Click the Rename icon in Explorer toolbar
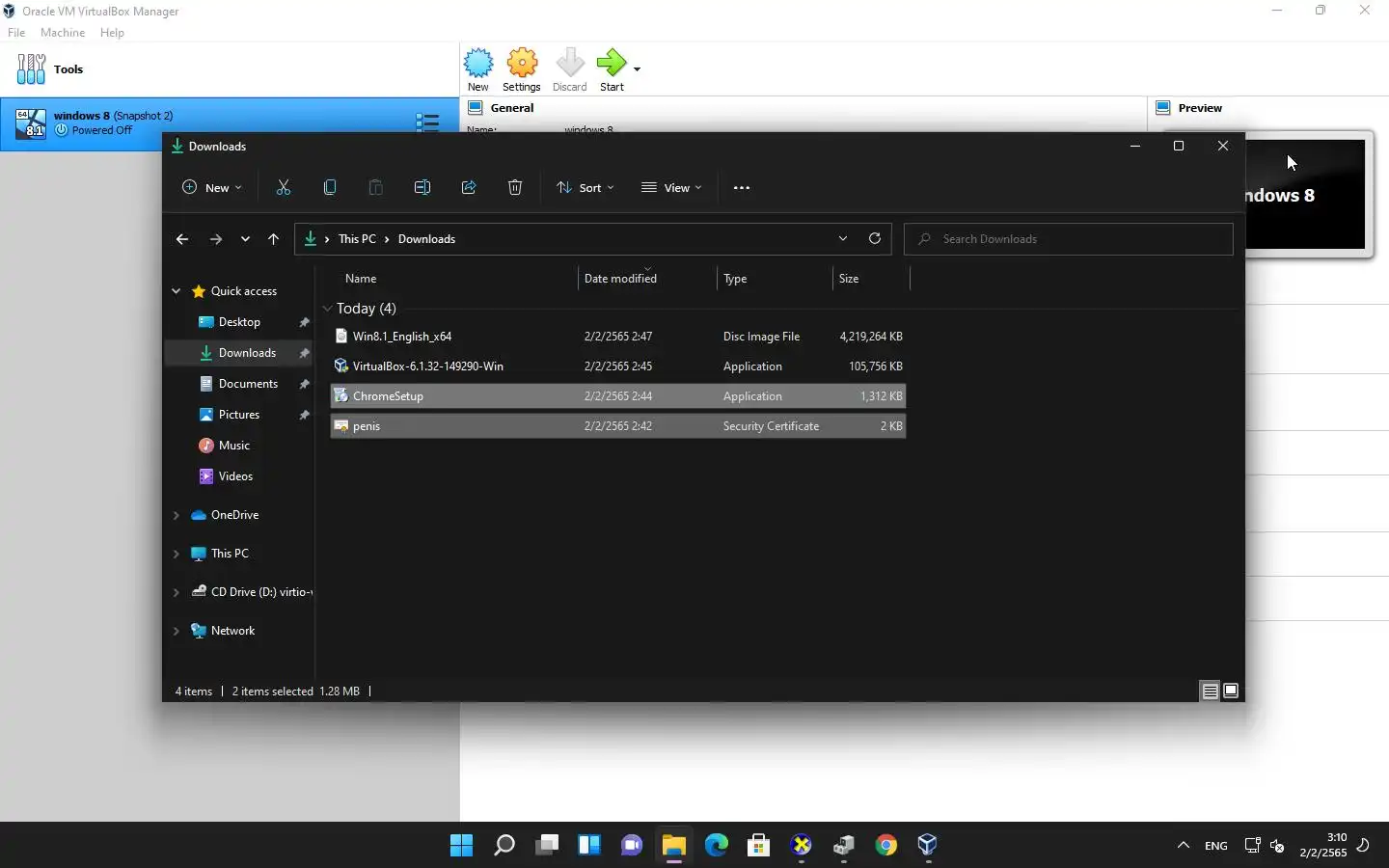Screen dimensions: 1389x868 click(422, 188)
